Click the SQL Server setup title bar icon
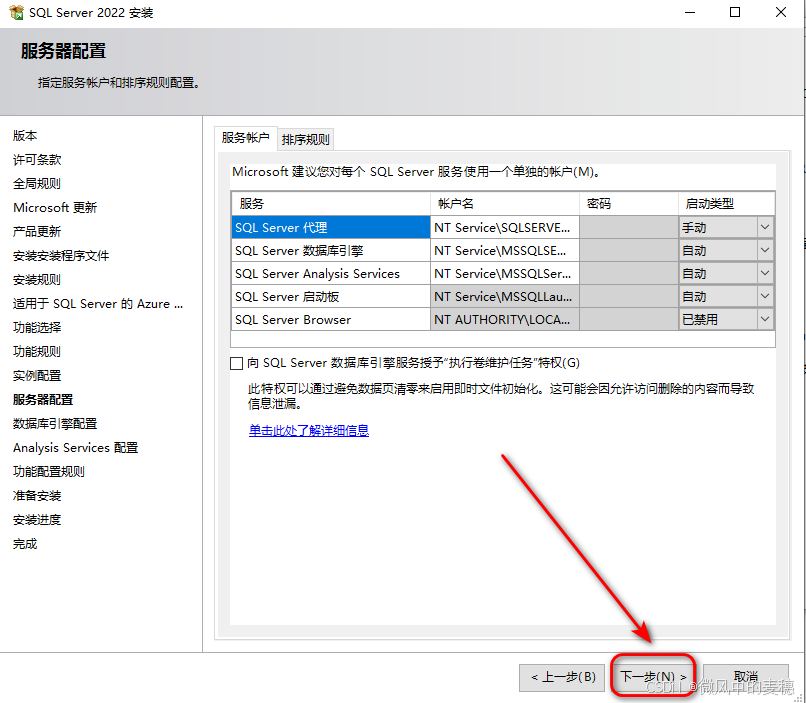Screen dimensions: 806x703 pyautogui.click(x=16, y=12)
